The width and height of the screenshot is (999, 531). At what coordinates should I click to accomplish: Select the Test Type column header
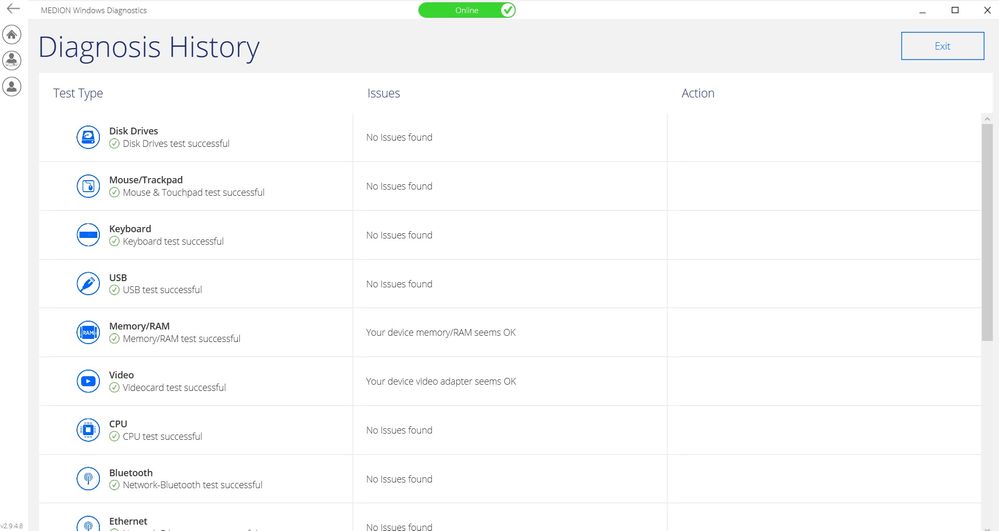point(78,93)
